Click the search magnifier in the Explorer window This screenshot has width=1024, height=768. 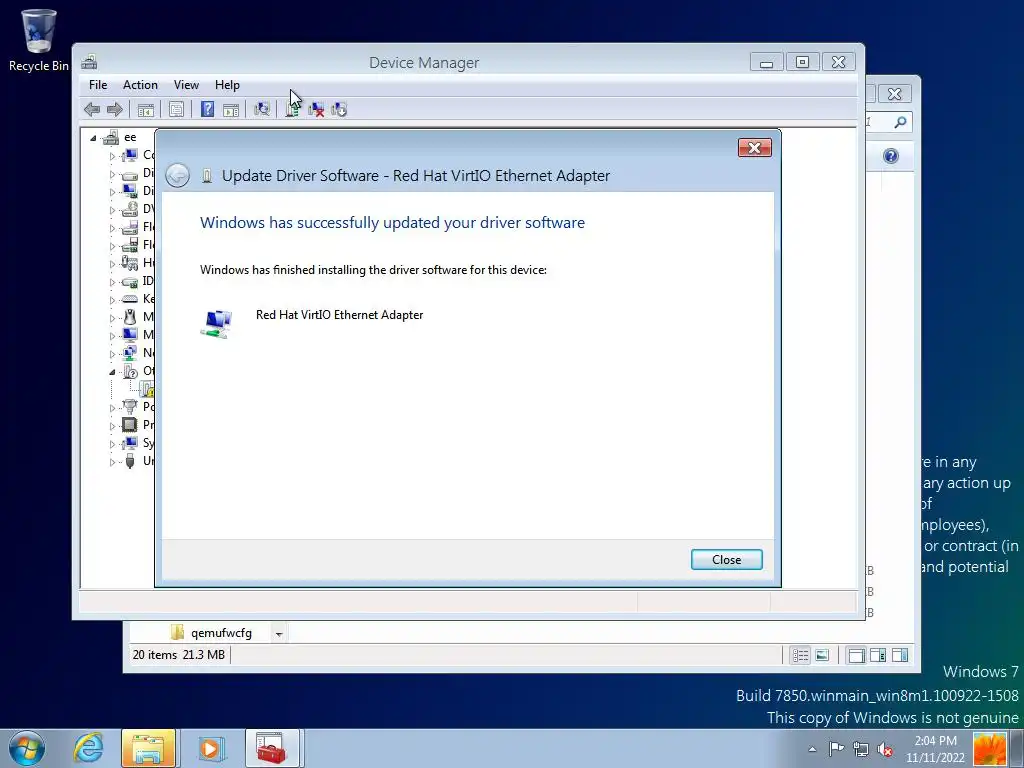(900, 122)
